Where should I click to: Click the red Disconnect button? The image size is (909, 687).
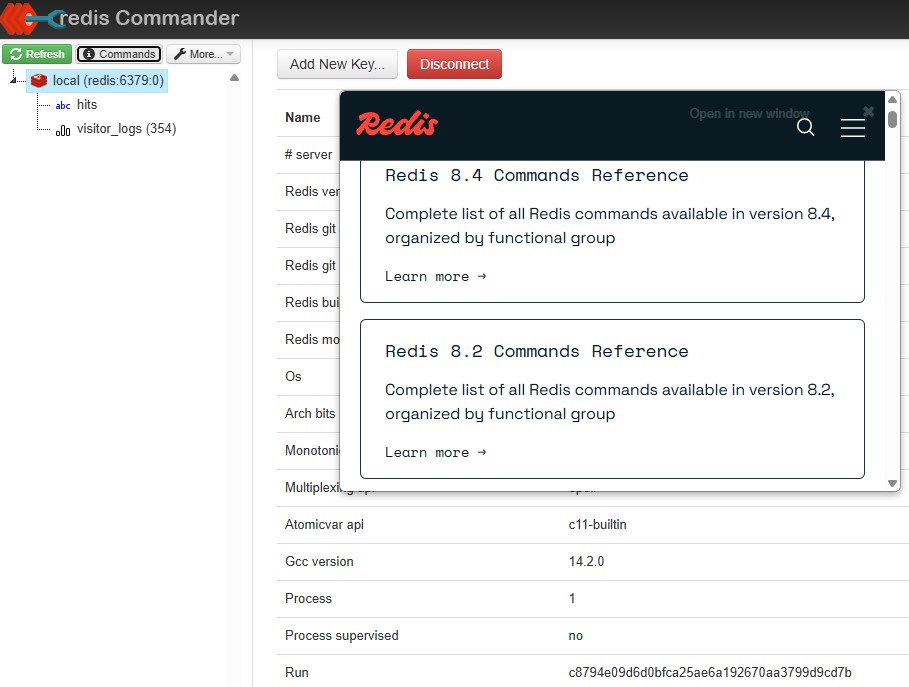click(x=454, y=64)
